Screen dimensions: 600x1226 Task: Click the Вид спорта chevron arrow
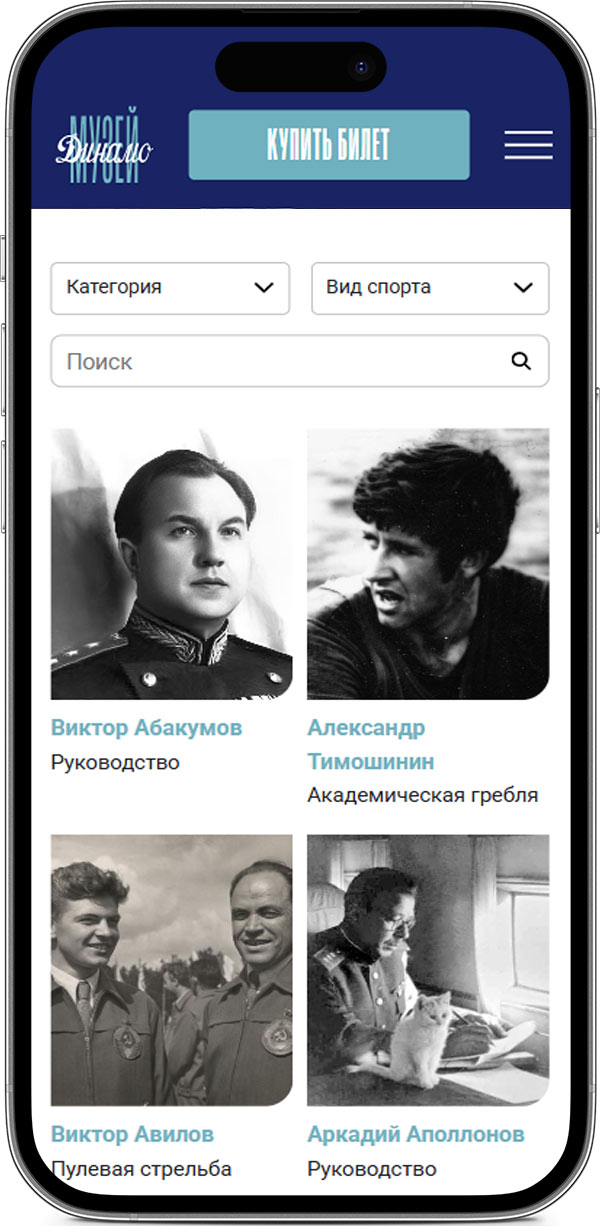tap(523, 288)
